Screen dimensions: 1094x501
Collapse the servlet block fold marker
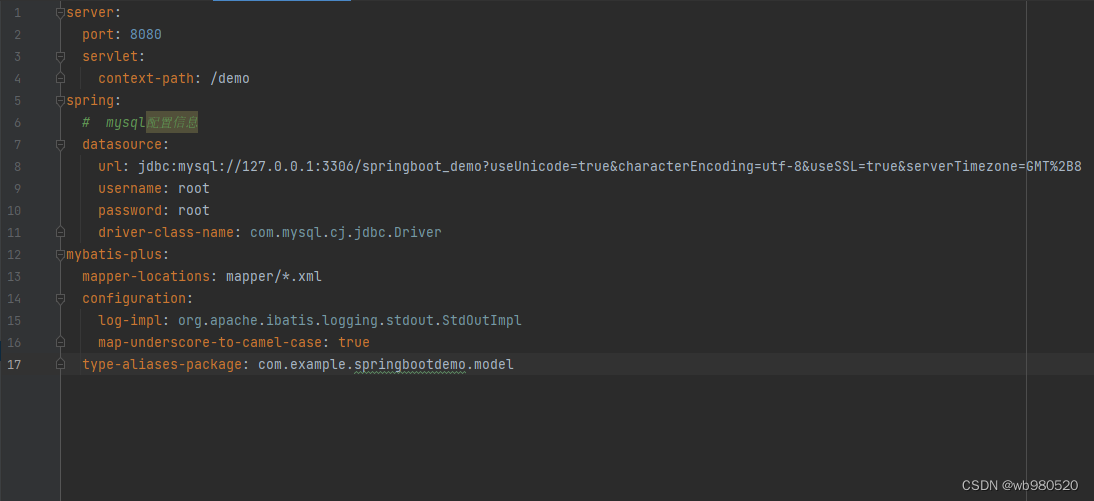click(x=61, y=57)
